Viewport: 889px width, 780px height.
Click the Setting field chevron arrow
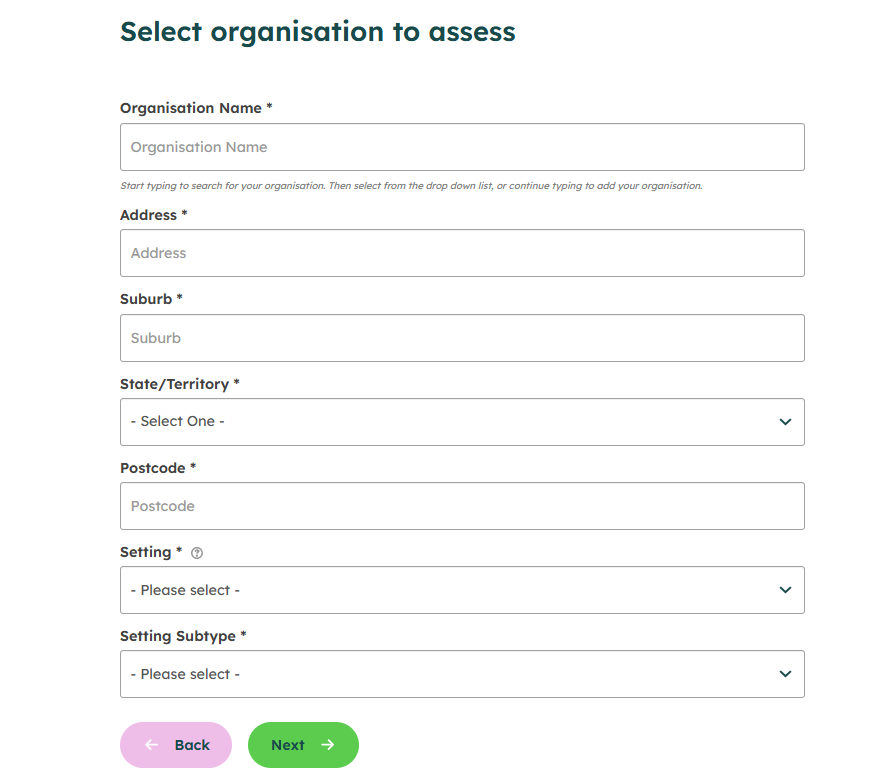(785, 590)
